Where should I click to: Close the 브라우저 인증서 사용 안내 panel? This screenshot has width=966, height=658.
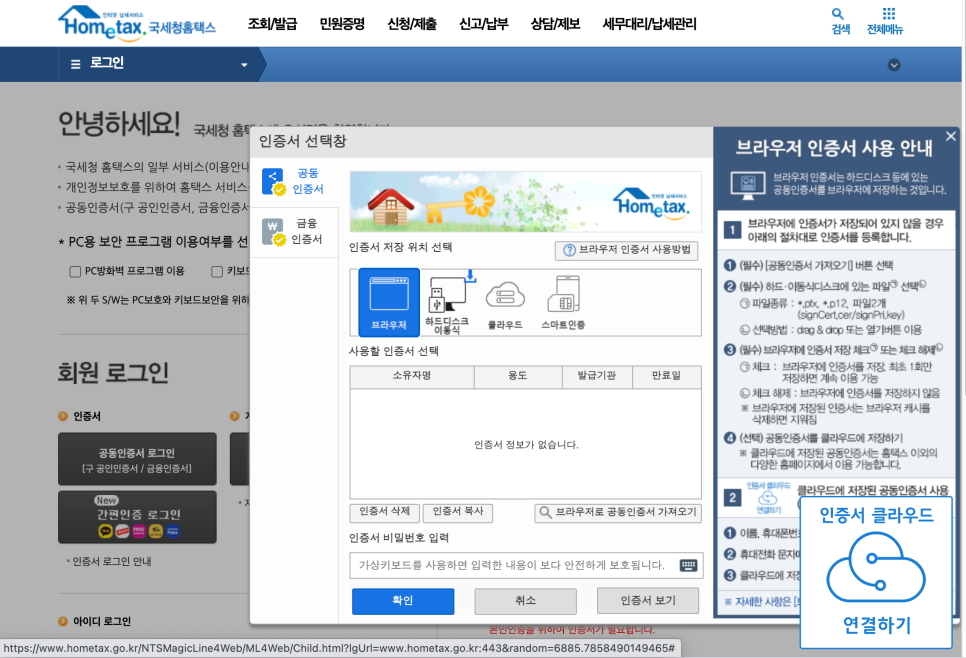pyautogui.click(x=951, y=136)
